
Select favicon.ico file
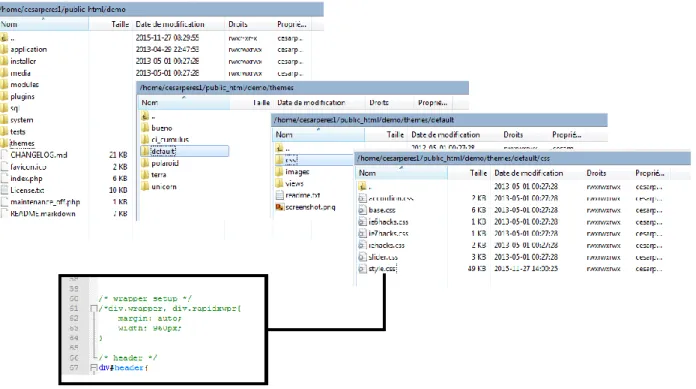click(x=28, y=167)
